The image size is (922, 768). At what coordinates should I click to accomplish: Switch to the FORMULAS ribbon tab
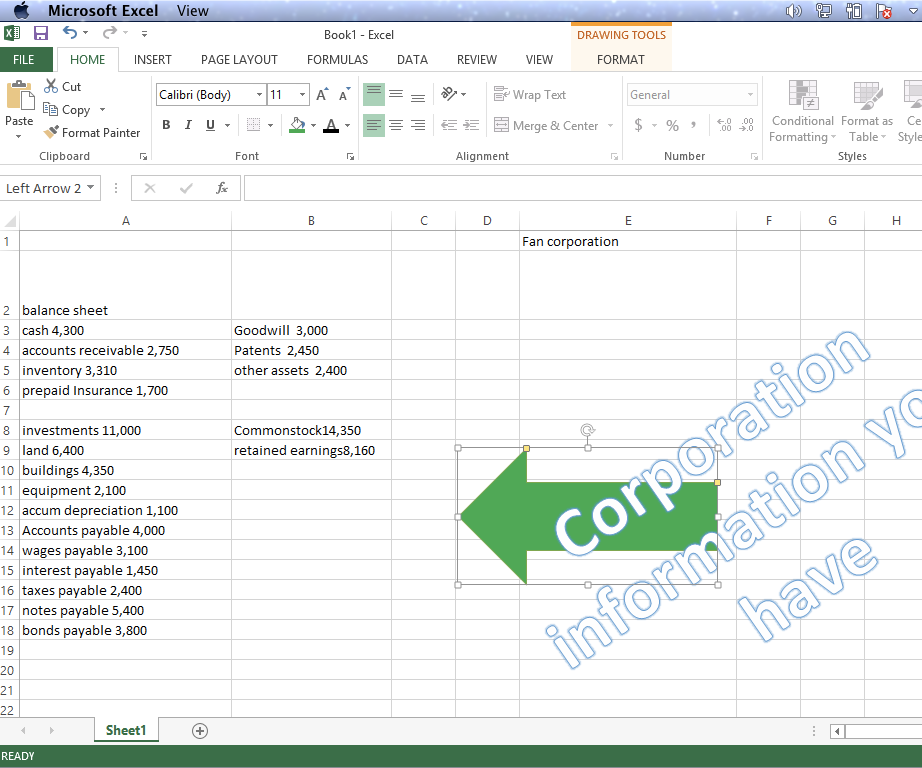click(x=337, y=59)
